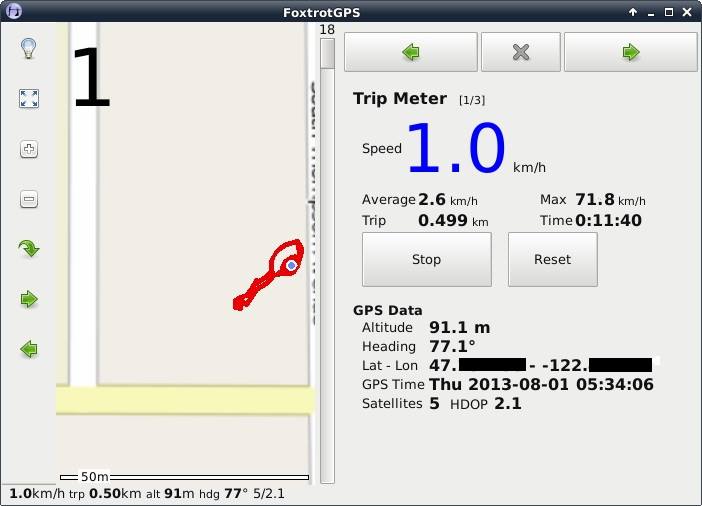Click the status bar trip 0.50km entry
The height and width of the screenshot is (506, 702).
[105, 493]
